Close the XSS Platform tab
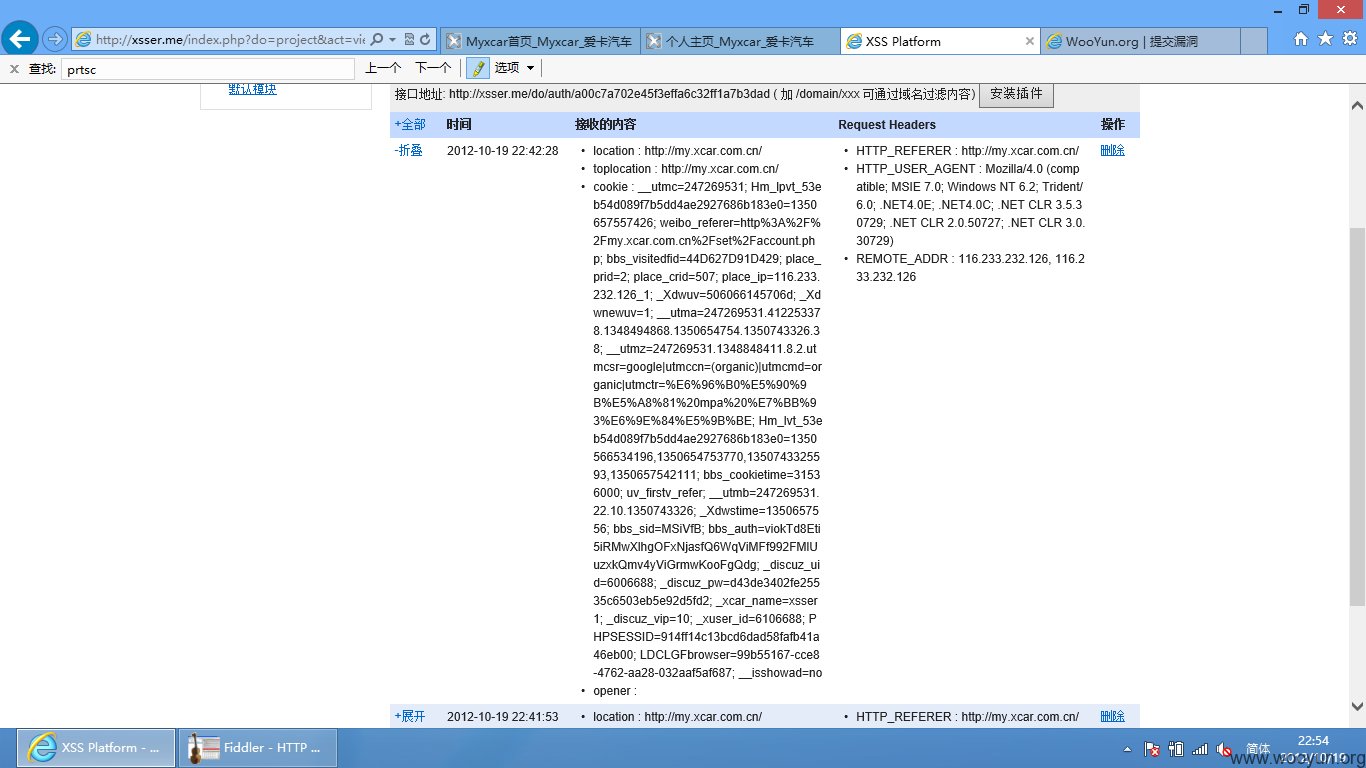Viewport: 1366px width, 768px height. click(x=1030, y=41)
